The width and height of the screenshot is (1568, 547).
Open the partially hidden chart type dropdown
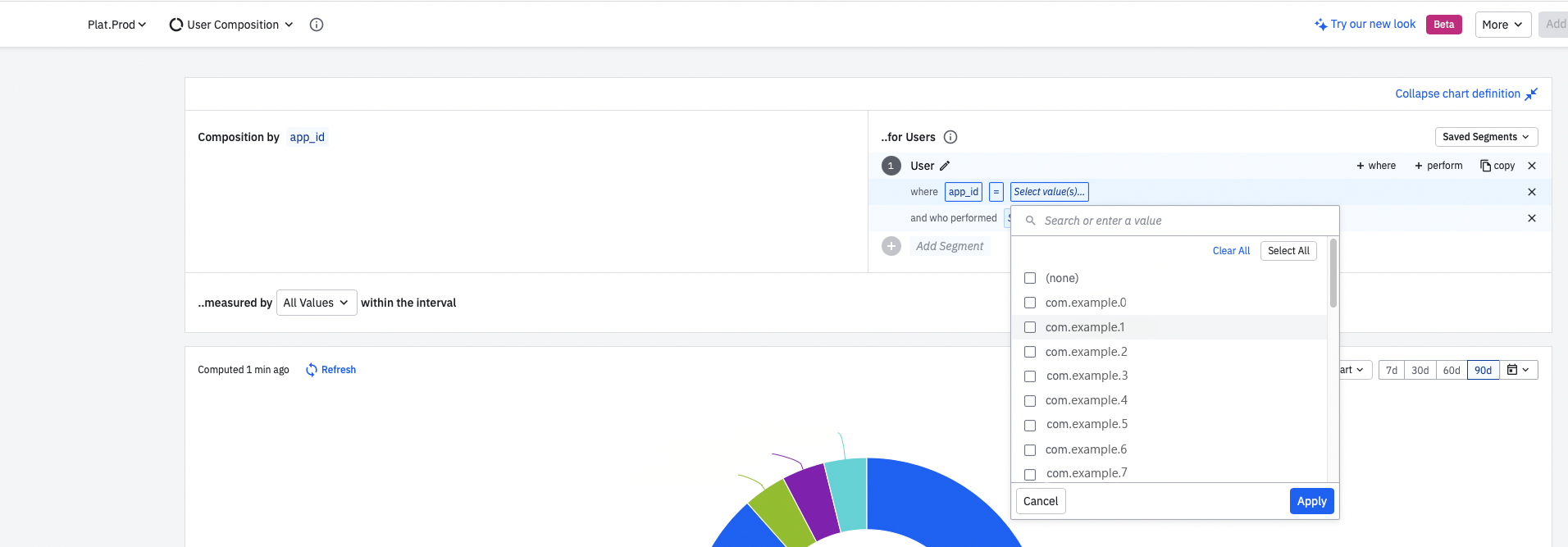[x=1354, y=370]
